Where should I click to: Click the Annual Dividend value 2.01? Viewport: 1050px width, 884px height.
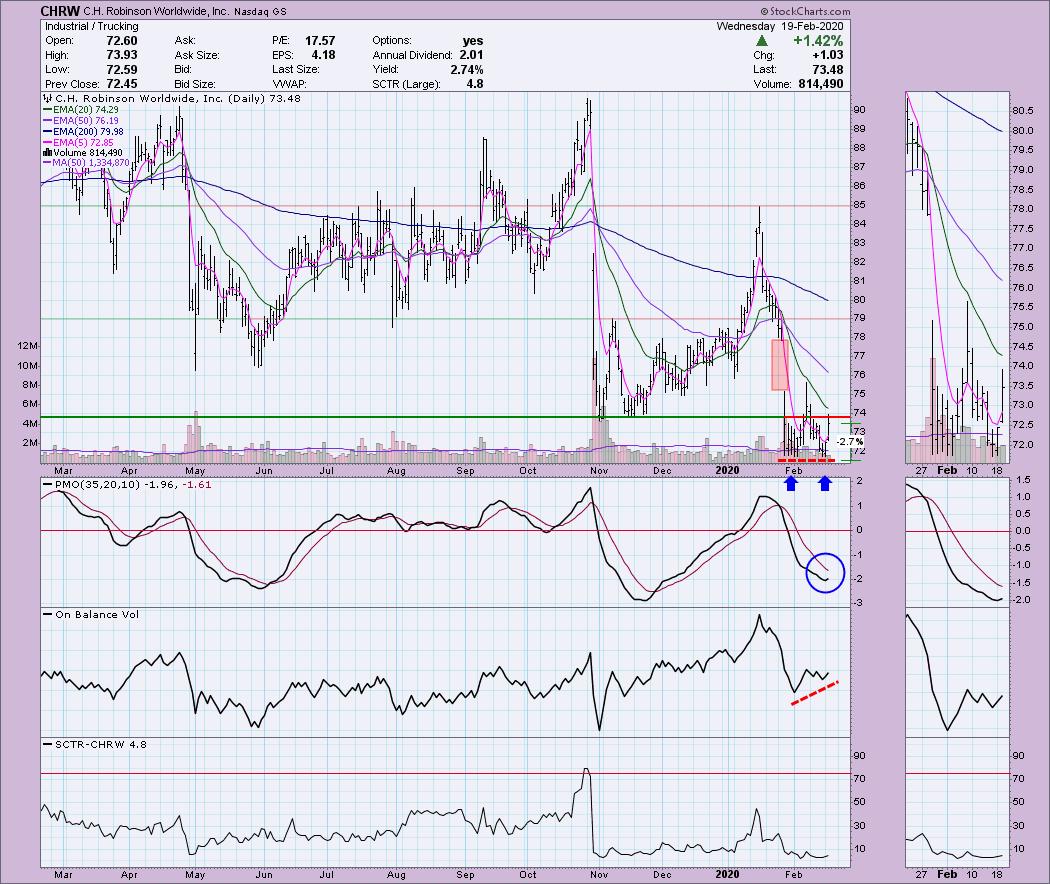pos(471,55)
